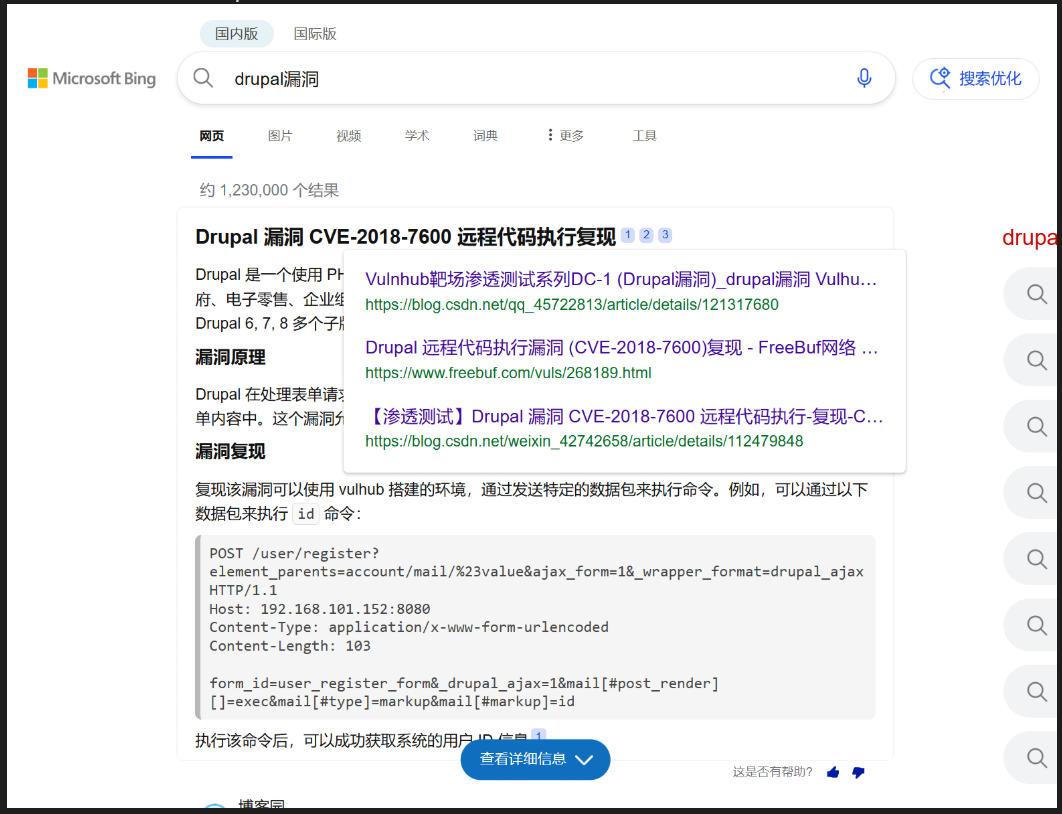1062x814 pixels.
Task: Click the Drupal 漏洞 CVE-2018-7600 heading
Action: [x=405, y=237]
